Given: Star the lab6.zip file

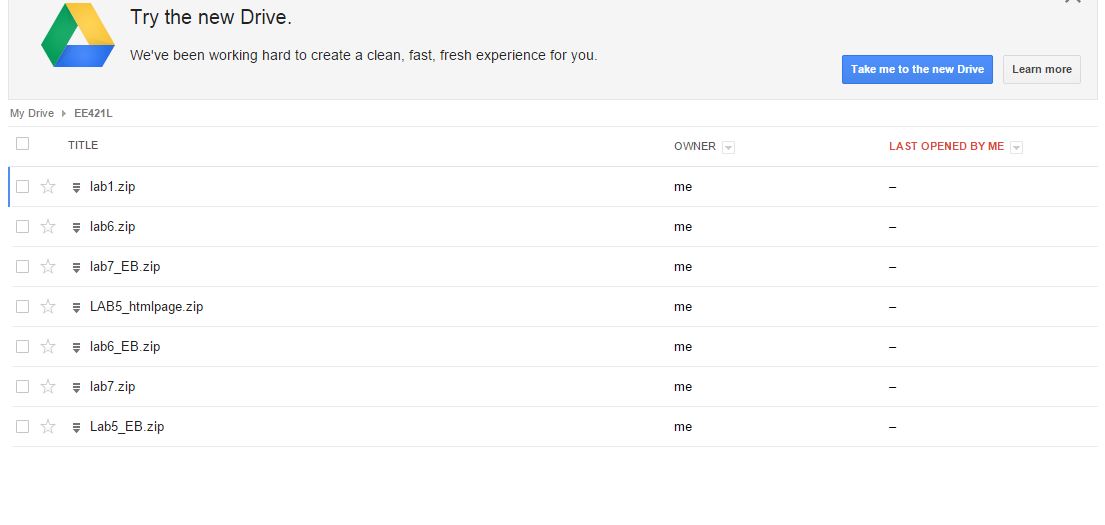Looking at the screenshot, I should (48, 226).
